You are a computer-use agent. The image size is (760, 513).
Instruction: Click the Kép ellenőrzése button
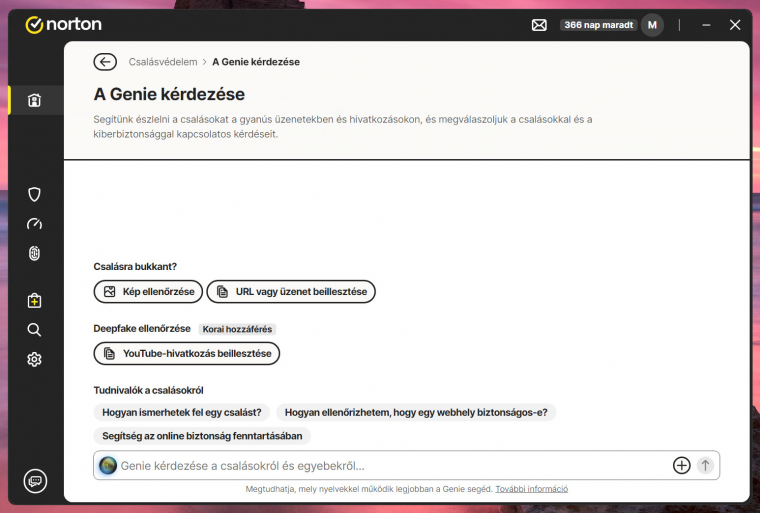(148, 292)
